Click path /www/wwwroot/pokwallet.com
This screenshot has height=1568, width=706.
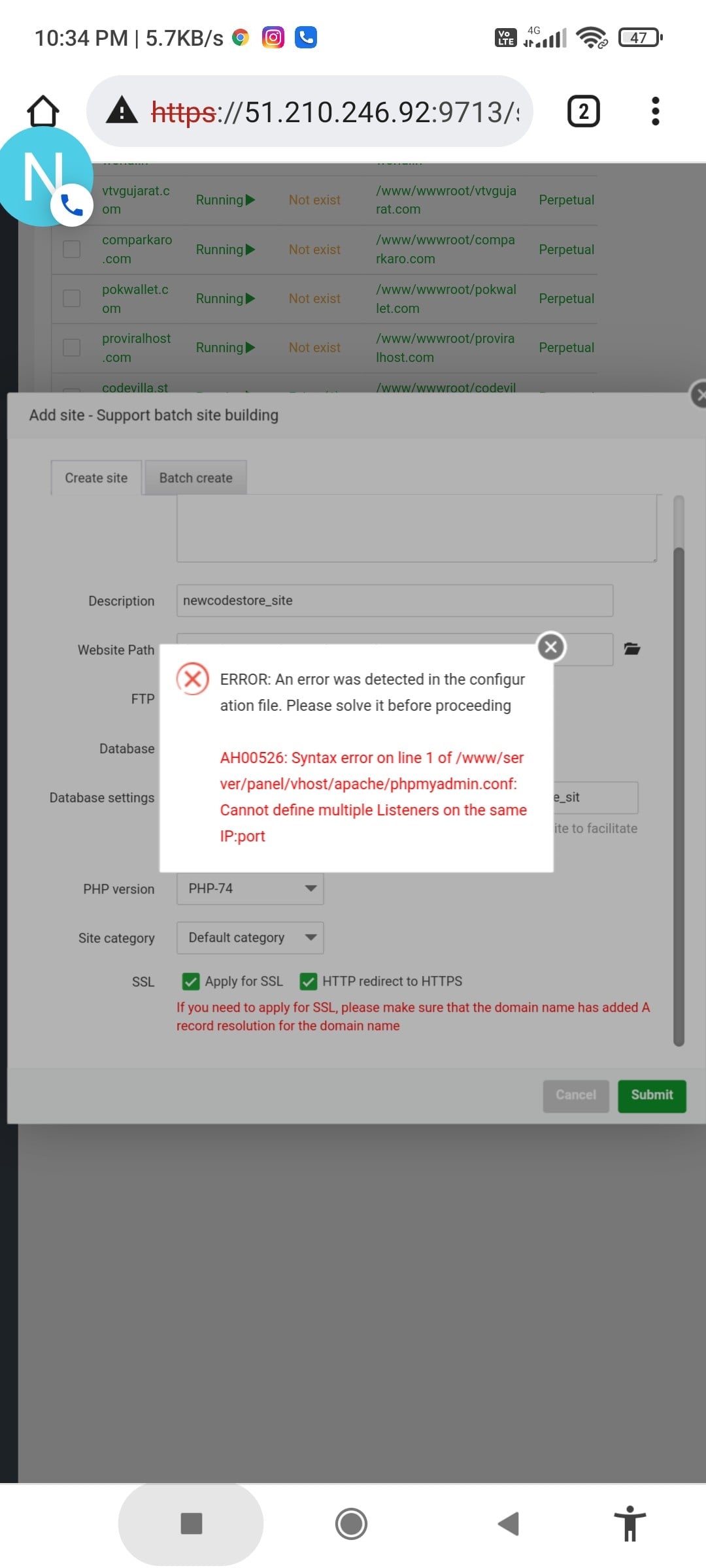point(446,299)
